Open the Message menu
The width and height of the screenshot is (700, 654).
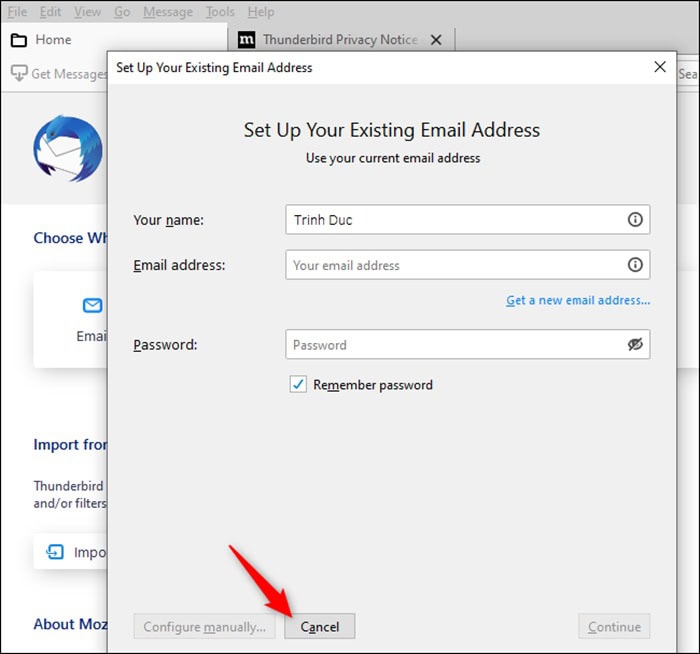[x=168, y=12]
